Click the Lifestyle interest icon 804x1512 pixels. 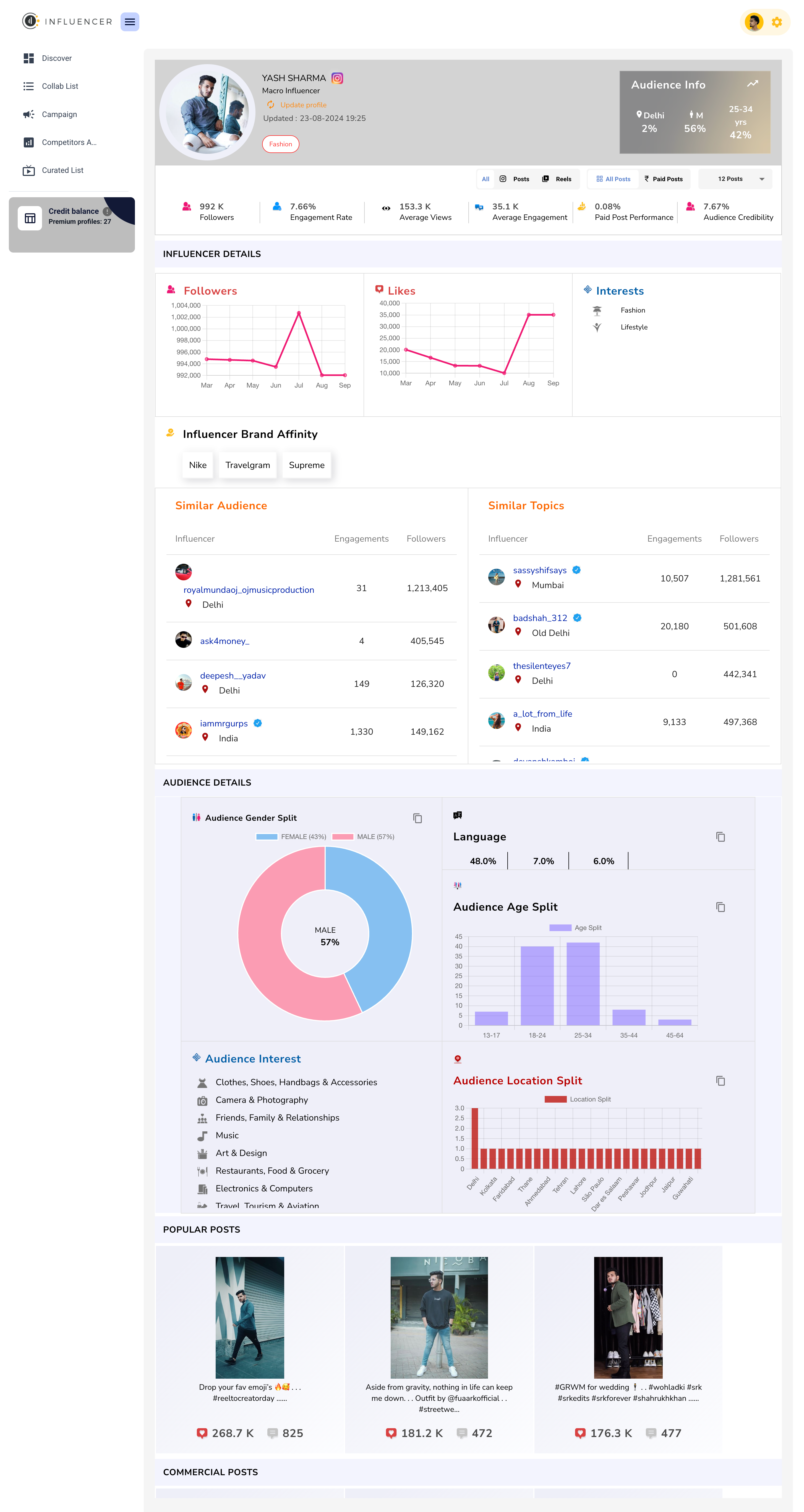597,328
